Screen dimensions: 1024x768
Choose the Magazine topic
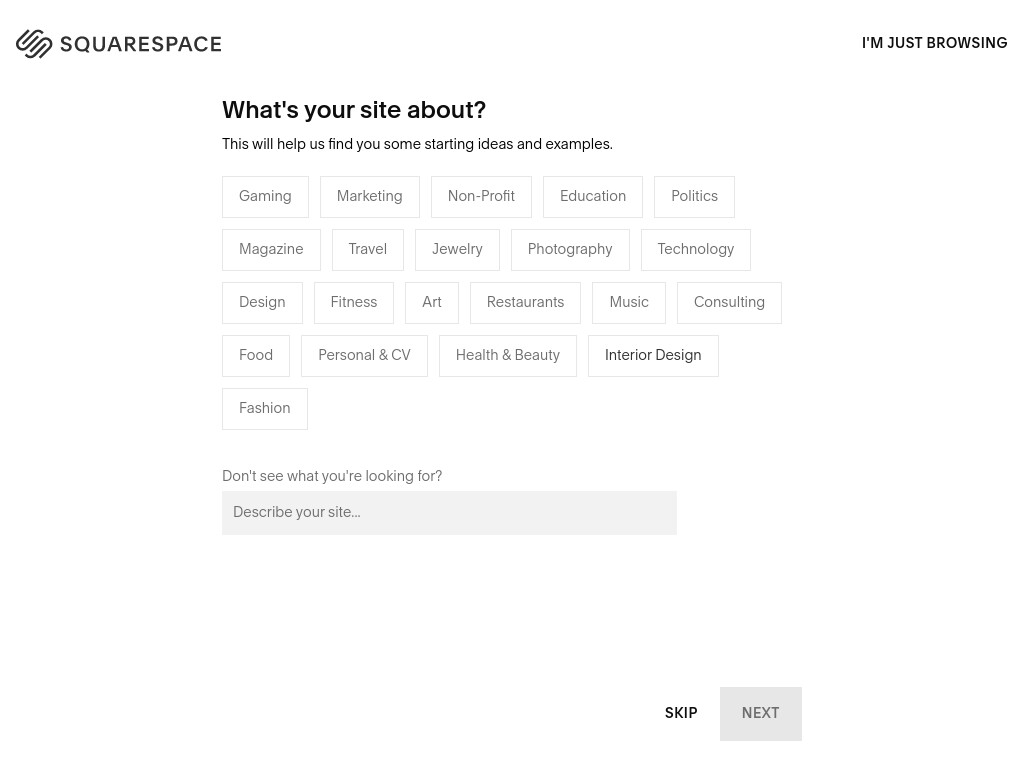(271, 249)
